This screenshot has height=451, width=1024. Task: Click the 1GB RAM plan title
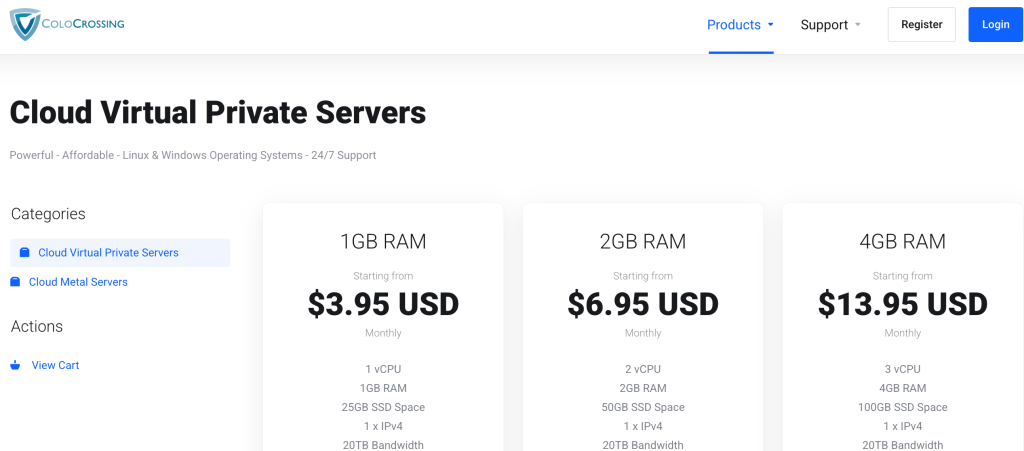tap(383, 241)
